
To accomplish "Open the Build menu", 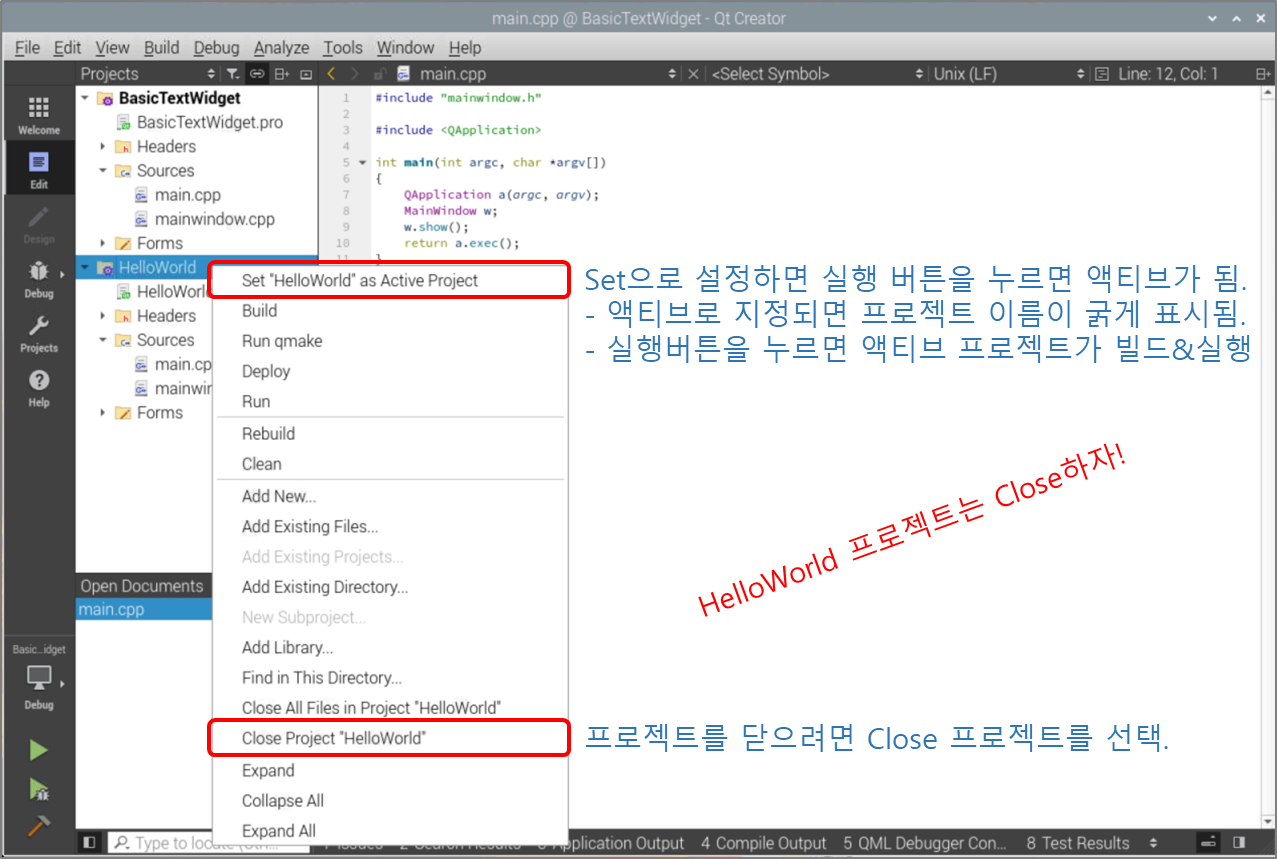I will [x=161, y=47].
